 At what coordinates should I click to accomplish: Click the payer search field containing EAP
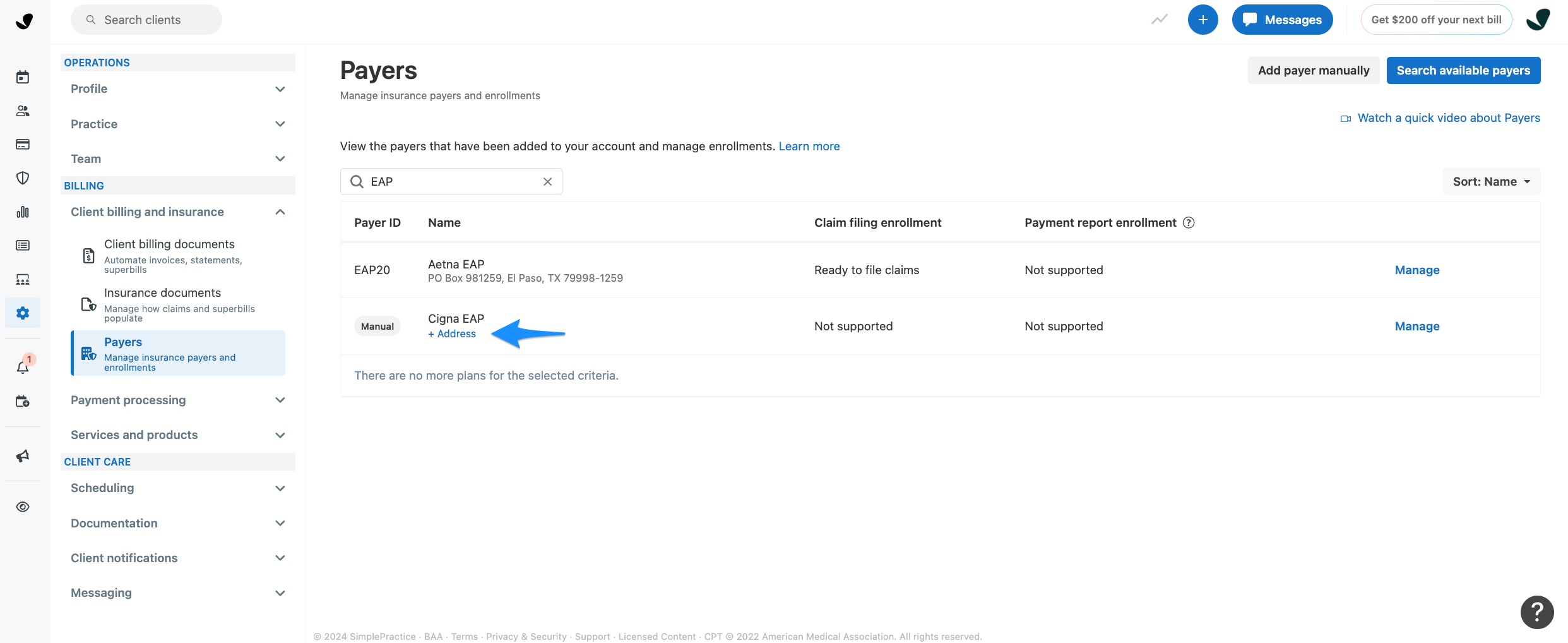451,181
